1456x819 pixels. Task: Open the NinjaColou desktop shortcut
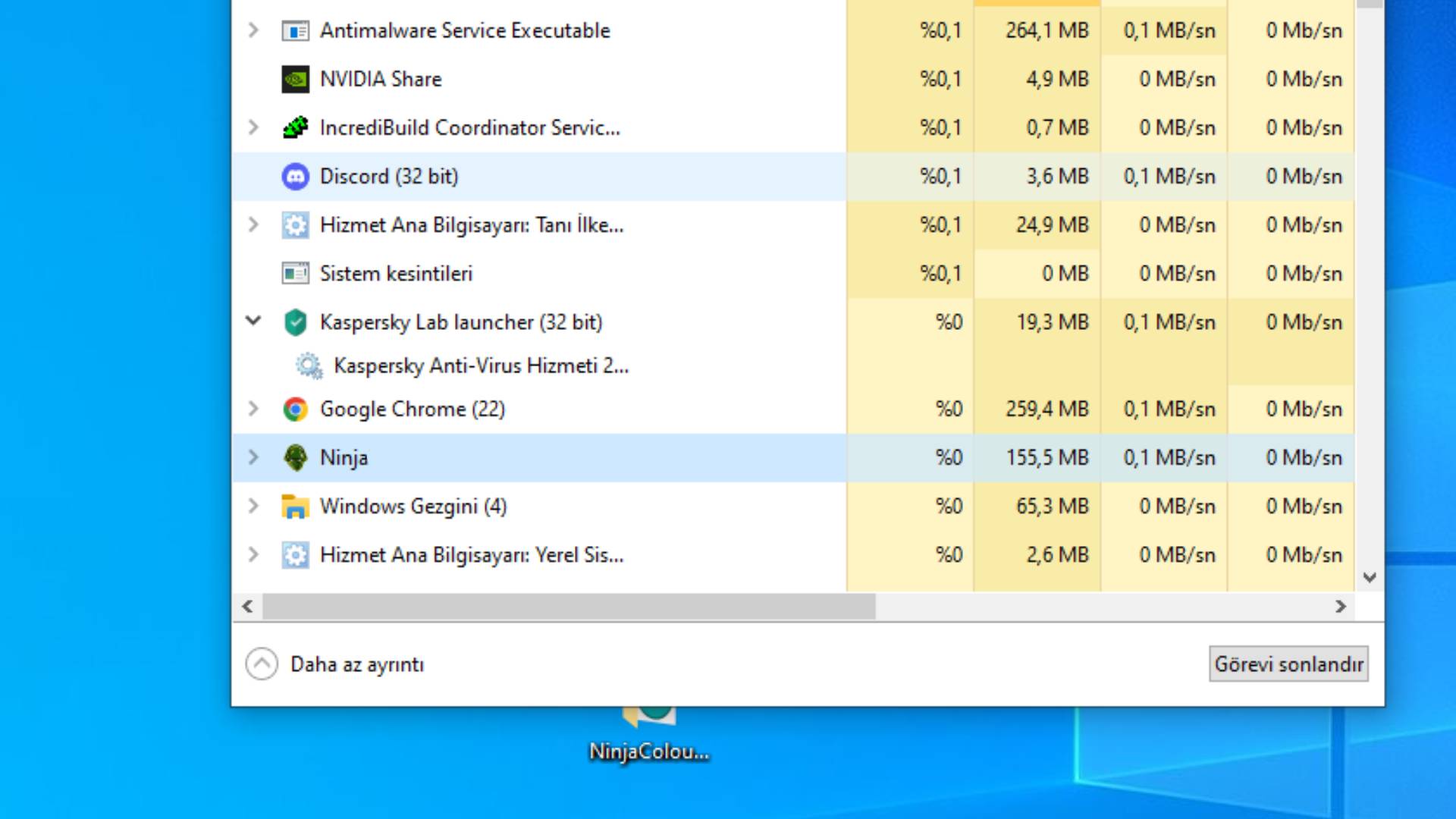pyautogui.click(x=649, y=737)
